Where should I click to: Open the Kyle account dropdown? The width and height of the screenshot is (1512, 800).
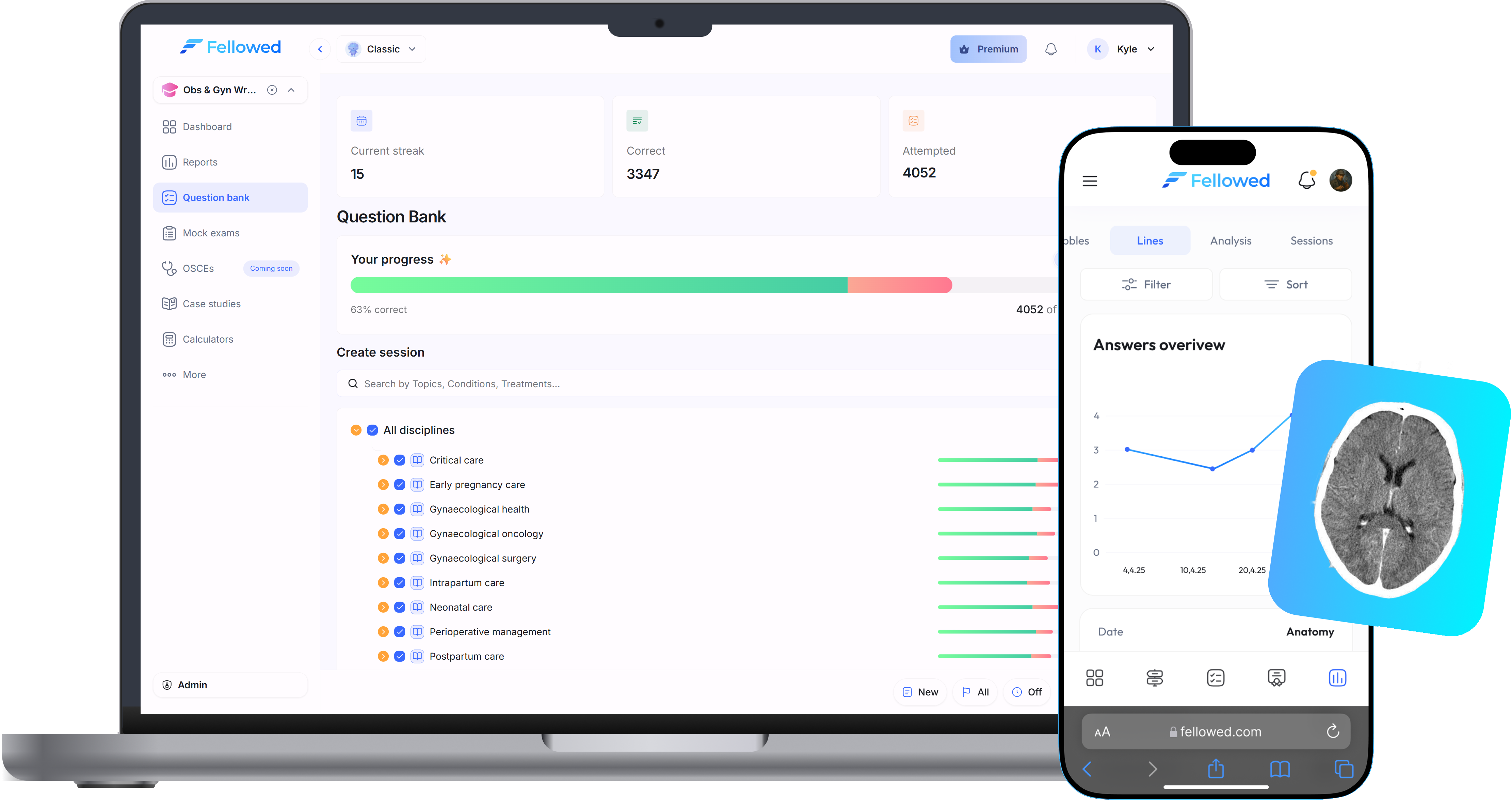coord(1122,49)
